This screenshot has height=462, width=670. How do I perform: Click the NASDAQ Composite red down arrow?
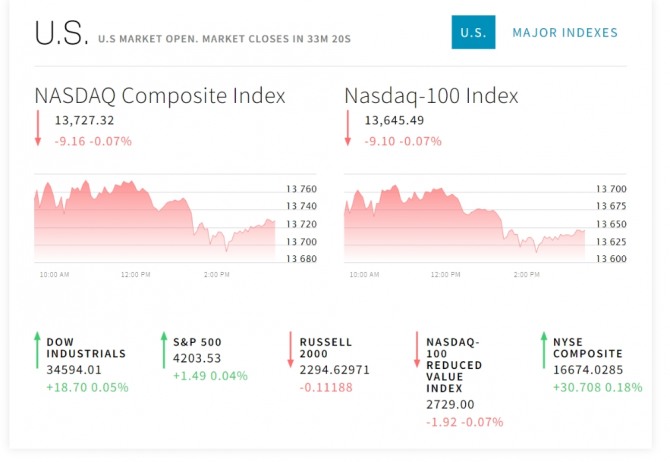pyautogui.click(x=38, y=129)
